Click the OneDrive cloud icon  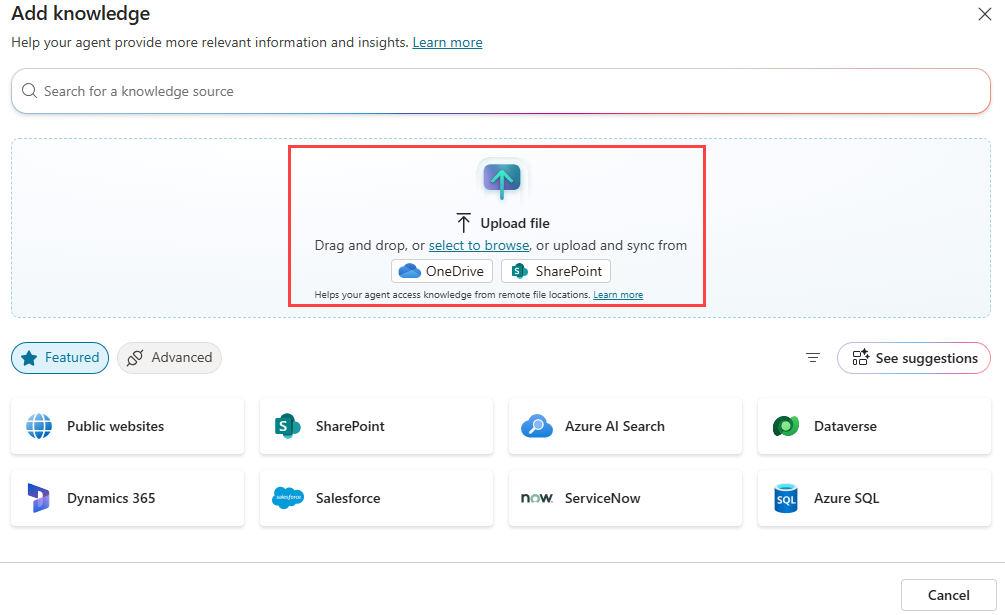(x=410, y=271)
